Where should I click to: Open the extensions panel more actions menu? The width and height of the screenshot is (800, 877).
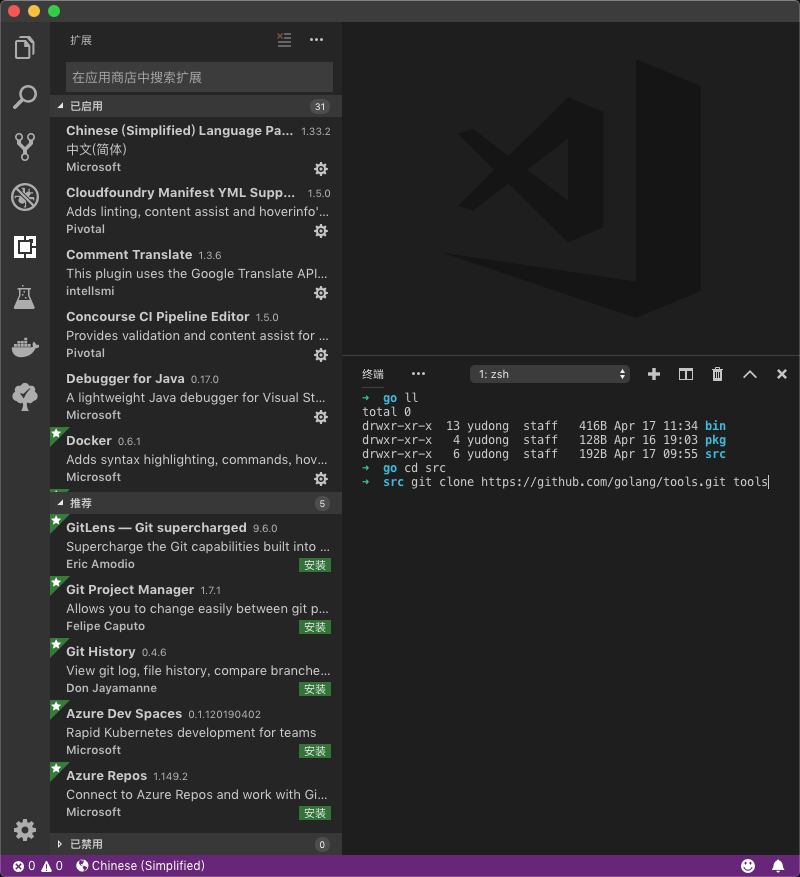[x=316, y=40]
